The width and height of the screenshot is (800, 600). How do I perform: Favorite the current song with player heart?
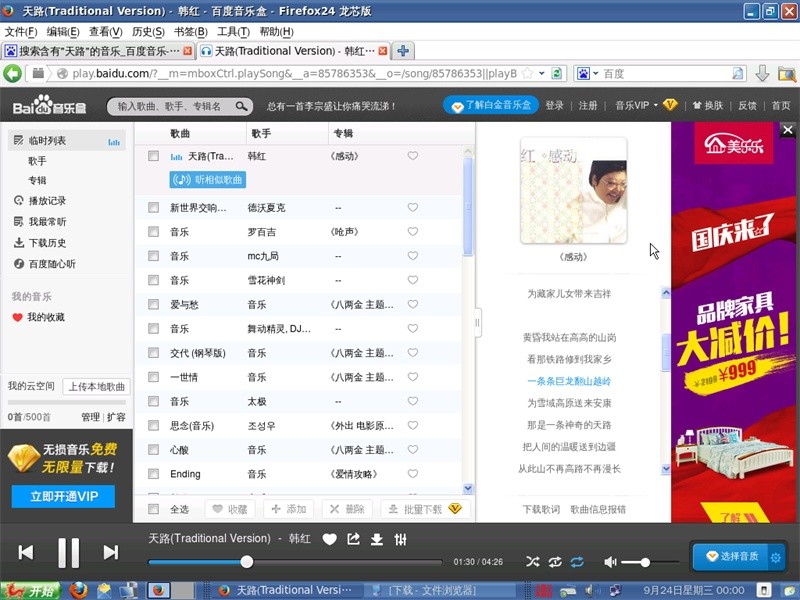coord(330,539)
